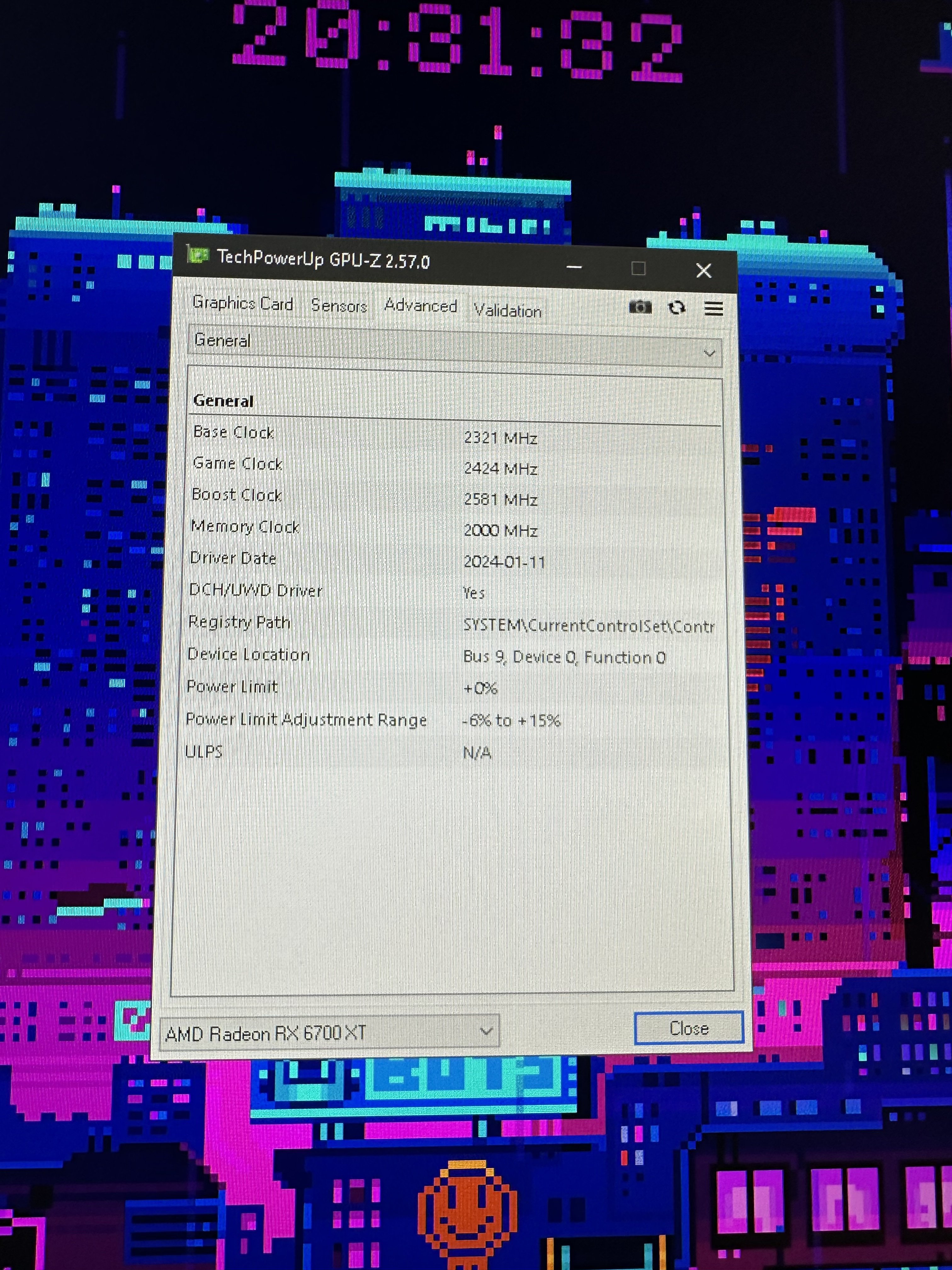This screenshot has width=952, height=1270.
Task: Minimize the GPU-Z window
Action: pos(574,267)
